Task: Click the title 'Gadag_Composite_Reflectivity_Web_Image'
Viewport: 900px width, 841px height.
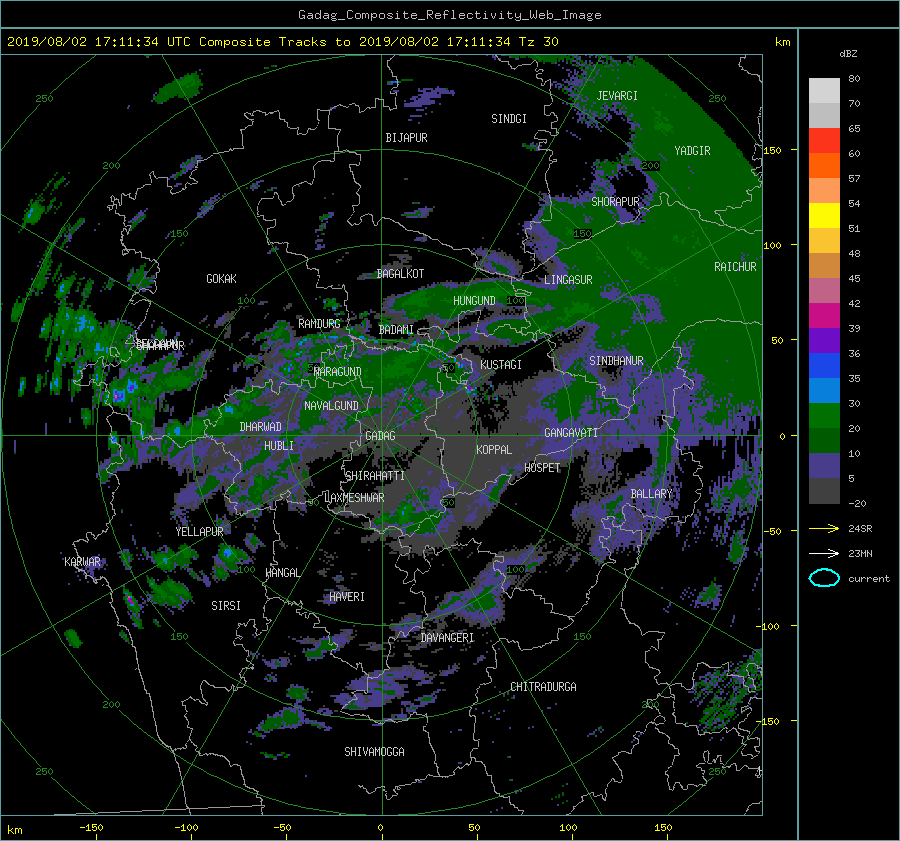Action: (449, 14)
